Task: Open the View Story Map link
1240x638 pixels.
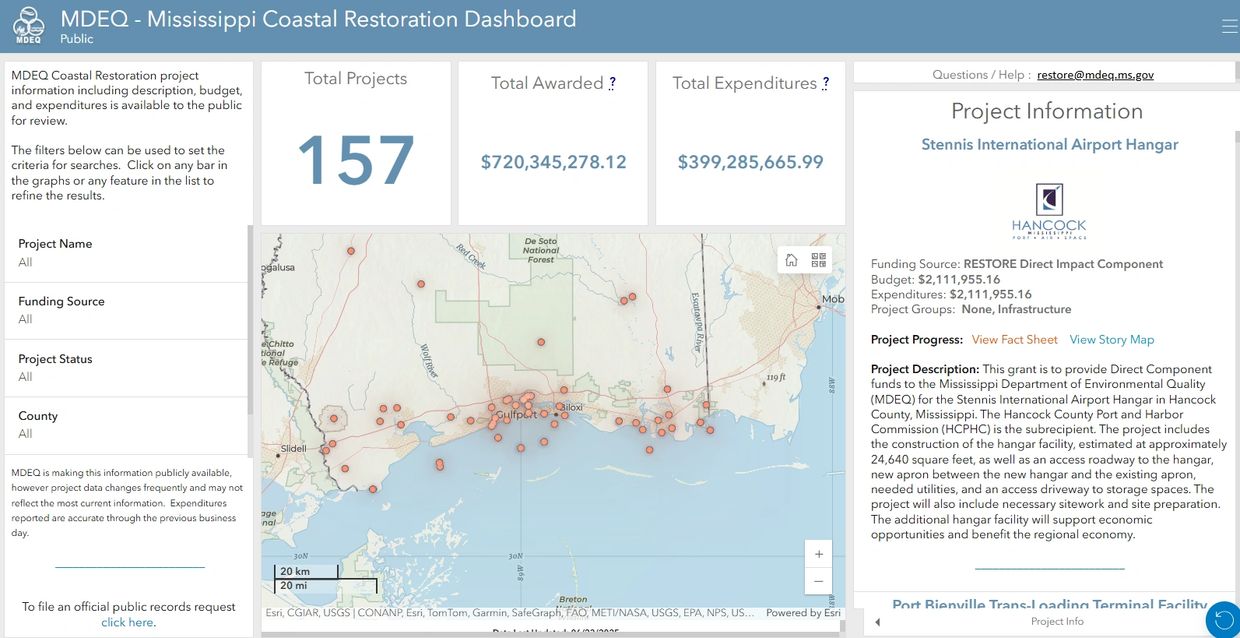Action: pos(1111,340)
